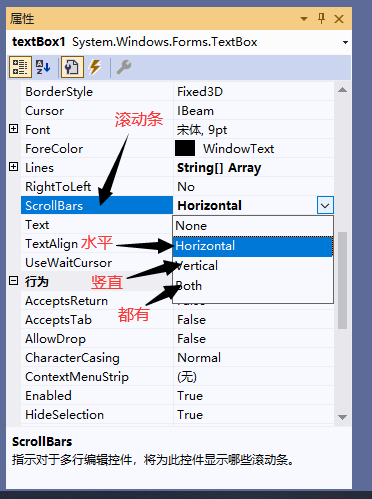Select the Enabled property name

pos(48,396)
